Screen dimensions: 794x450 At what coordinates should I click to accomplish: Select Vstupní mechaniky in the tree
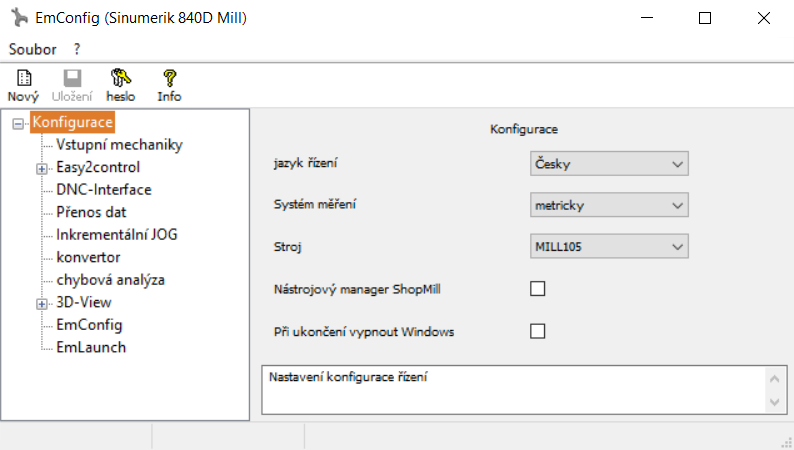pos(119,145)
